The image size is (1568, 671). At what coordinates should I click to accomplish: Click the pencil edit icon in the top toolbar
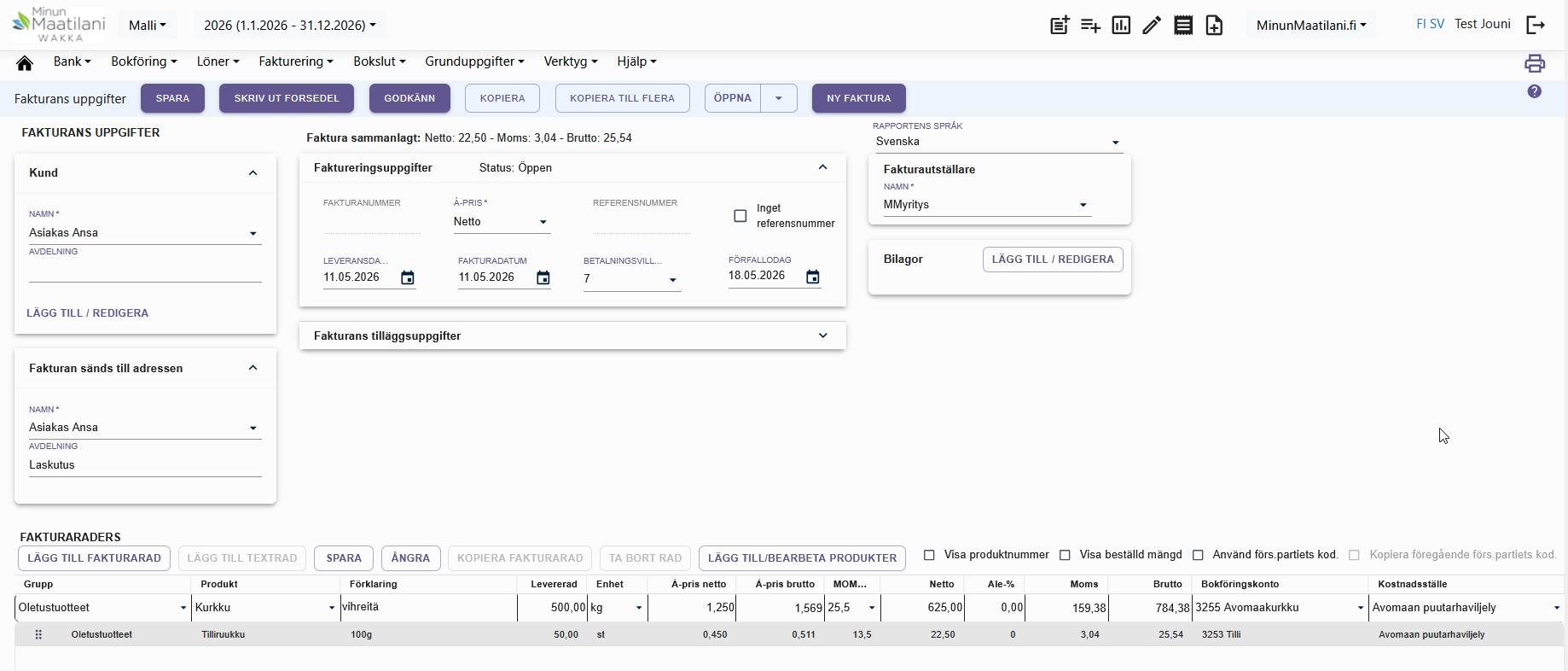1152,26
